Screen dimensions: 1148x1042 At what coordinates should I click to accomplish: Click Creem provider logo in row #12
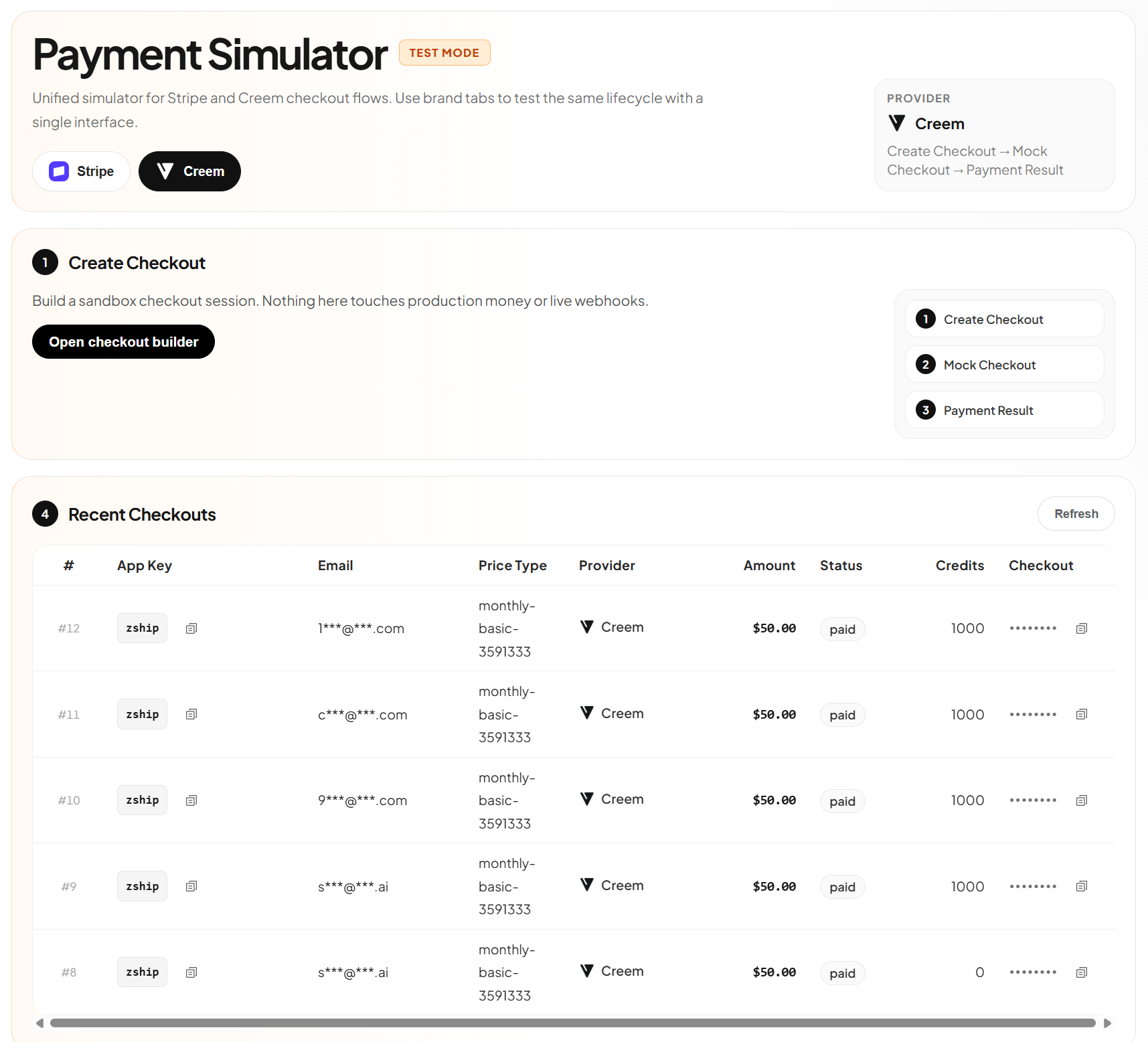(x=587, y=627)
